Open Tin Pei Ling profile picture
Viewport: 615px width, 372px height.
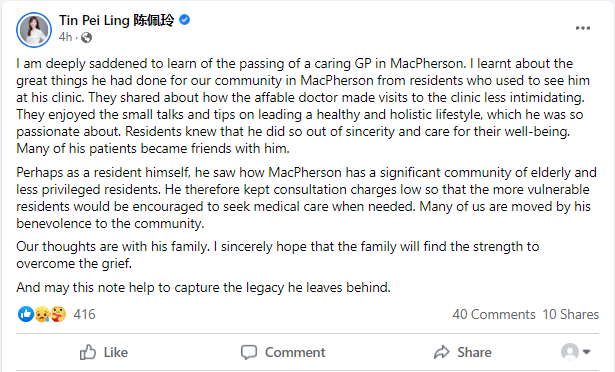34,30
